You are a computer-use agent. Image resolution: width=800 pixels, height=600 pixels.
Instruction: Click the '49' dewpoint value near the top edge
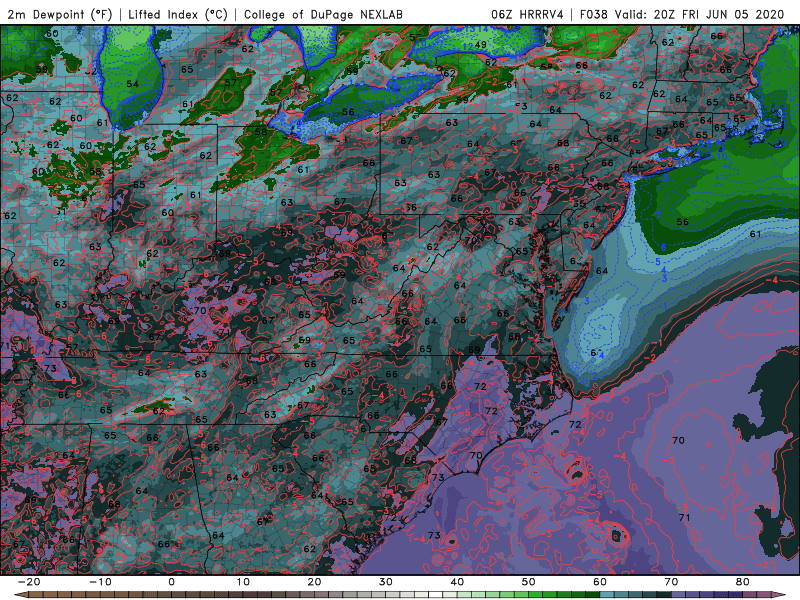tap(480, 45)
